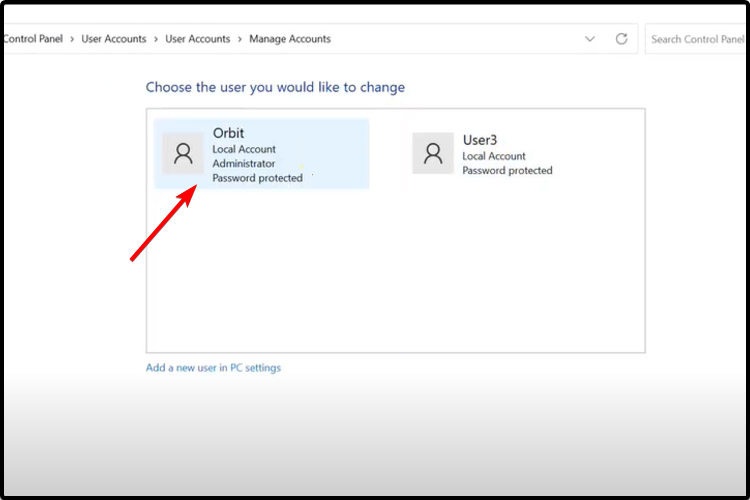The height and width of the screenshot is (500, 750).
Task: Open Add a new user in PC settings
Action: 213,368
